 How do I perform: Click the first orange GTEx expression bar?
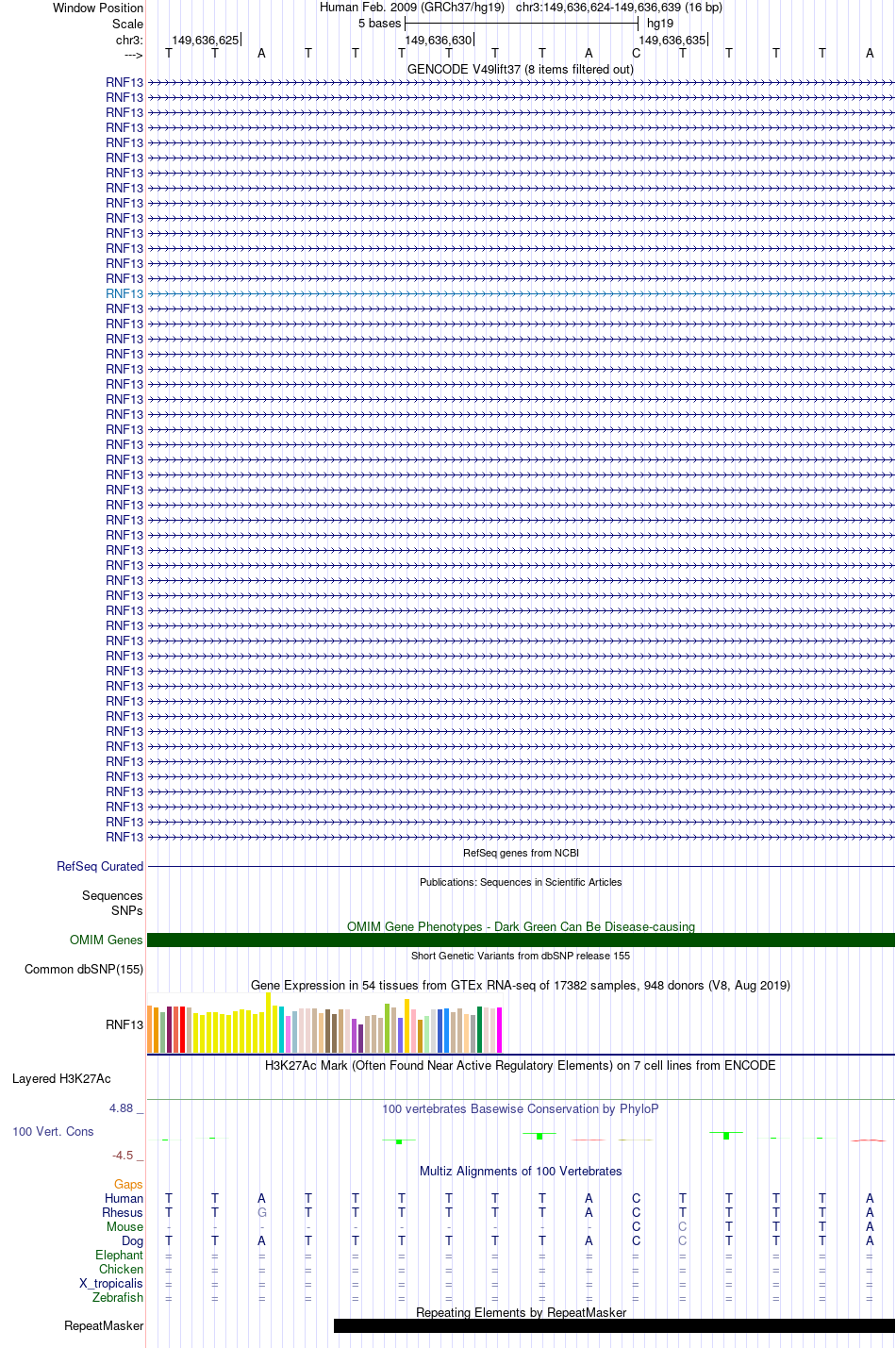149,1029
